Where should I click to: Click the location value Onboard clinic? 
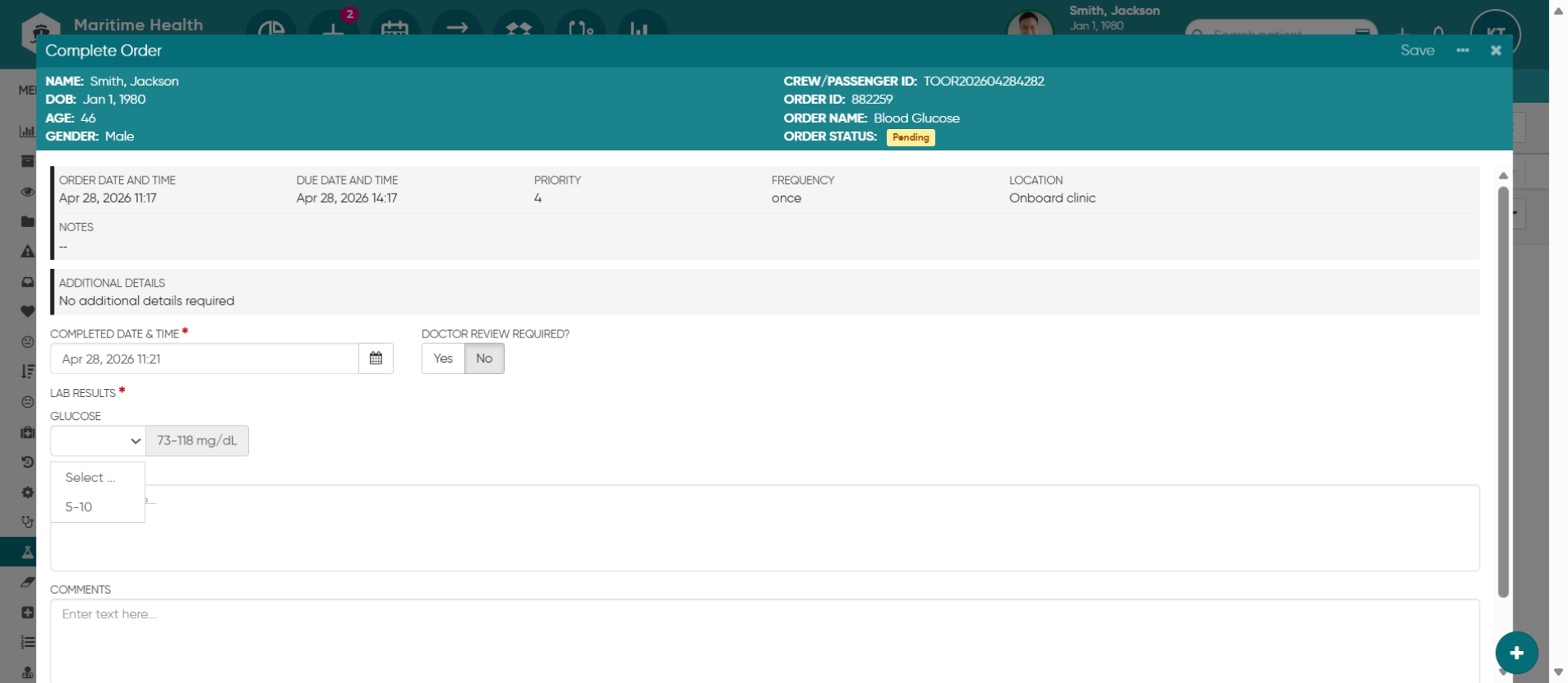tap(1053, 199)
